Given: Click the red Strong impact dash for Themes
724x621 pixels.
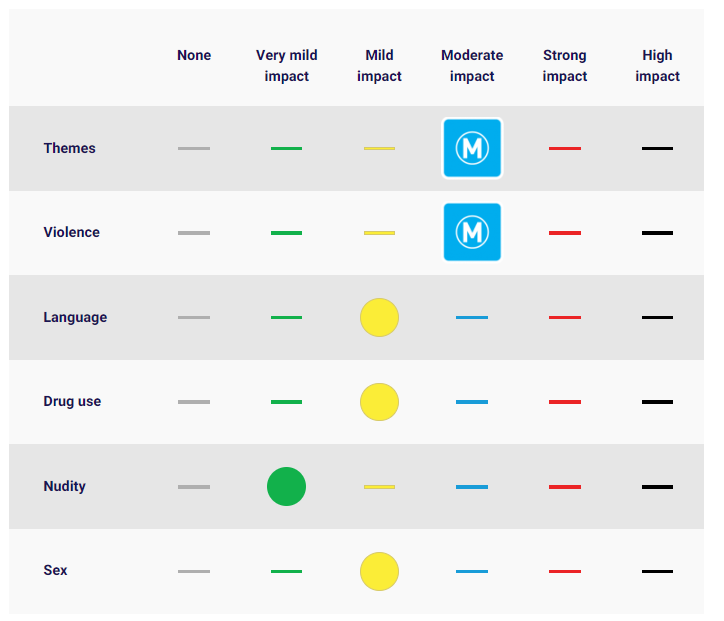Looking at the screenshot, I should [564, 148].
